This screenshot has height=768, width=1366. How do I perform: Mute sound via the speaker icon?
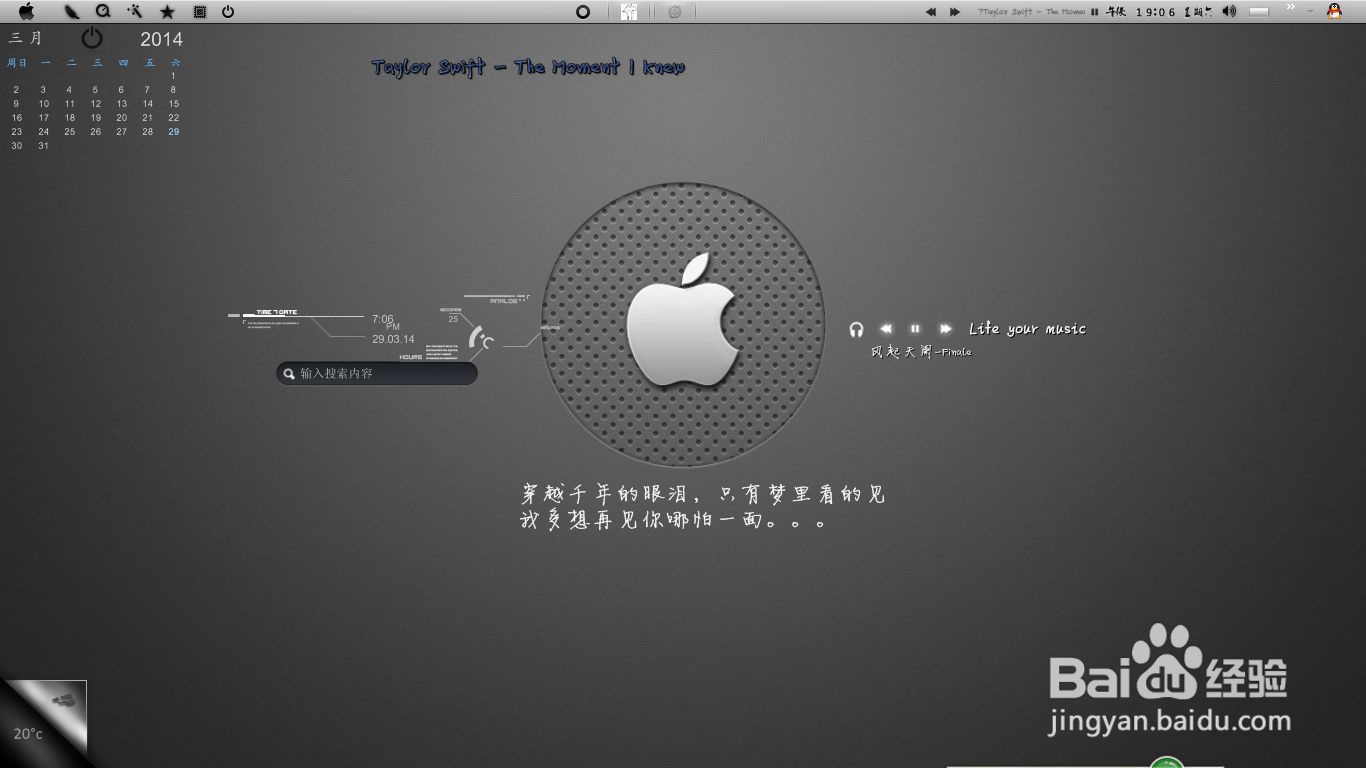coord(1229,12)
